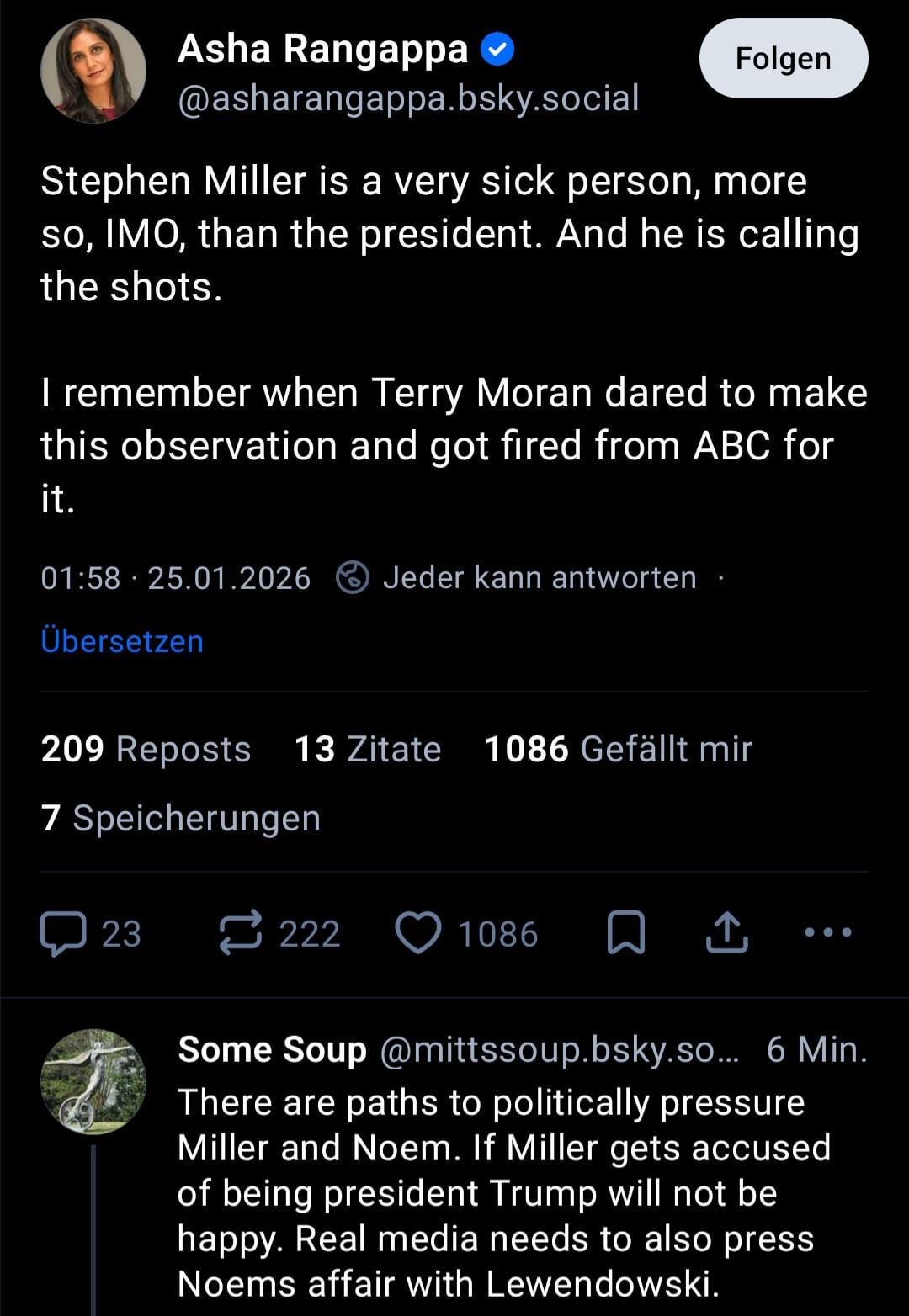This screenshot has height=1316, width=909.
Task: Click the blue verified checkmark badge
Action: click(x=497, y=50)
